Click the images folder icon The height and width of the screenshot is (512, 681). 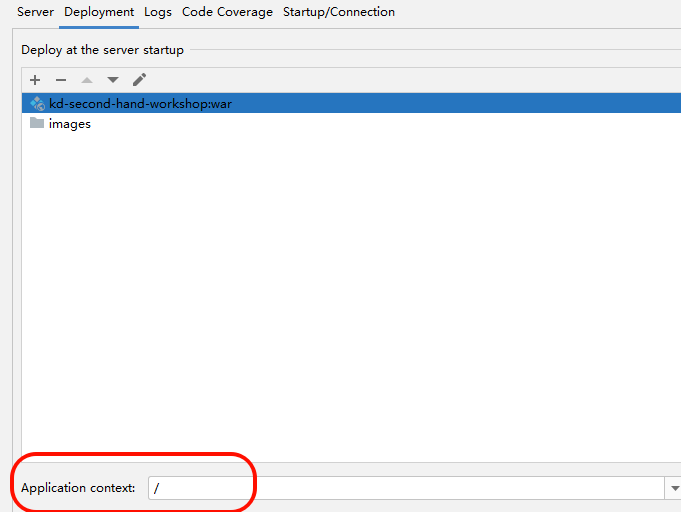(x=37, y=123)
